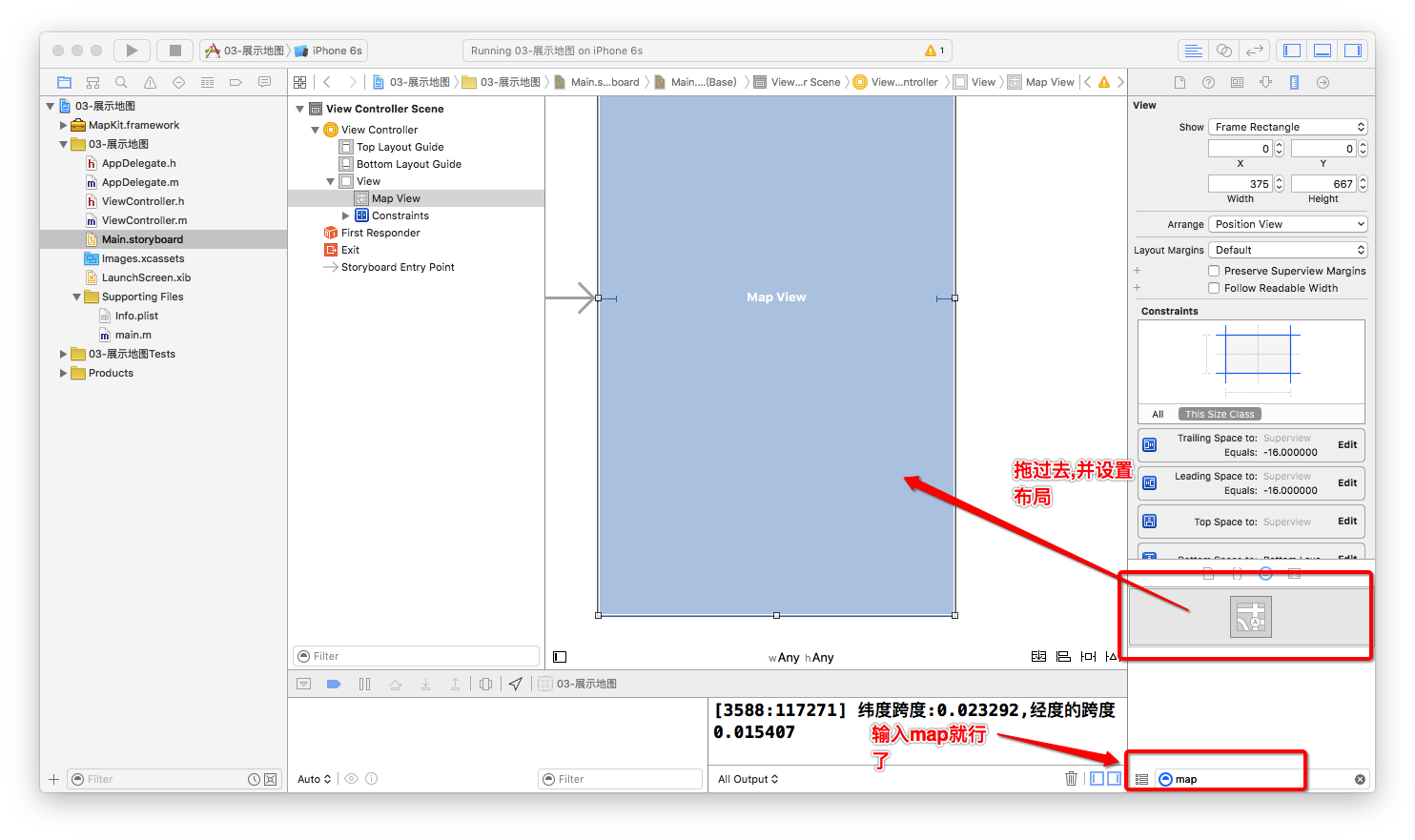Image resolution: width=1415 pixels, height=840 pixels.
Task: Switch the library to list/icon view
Action: point(1141,779)
